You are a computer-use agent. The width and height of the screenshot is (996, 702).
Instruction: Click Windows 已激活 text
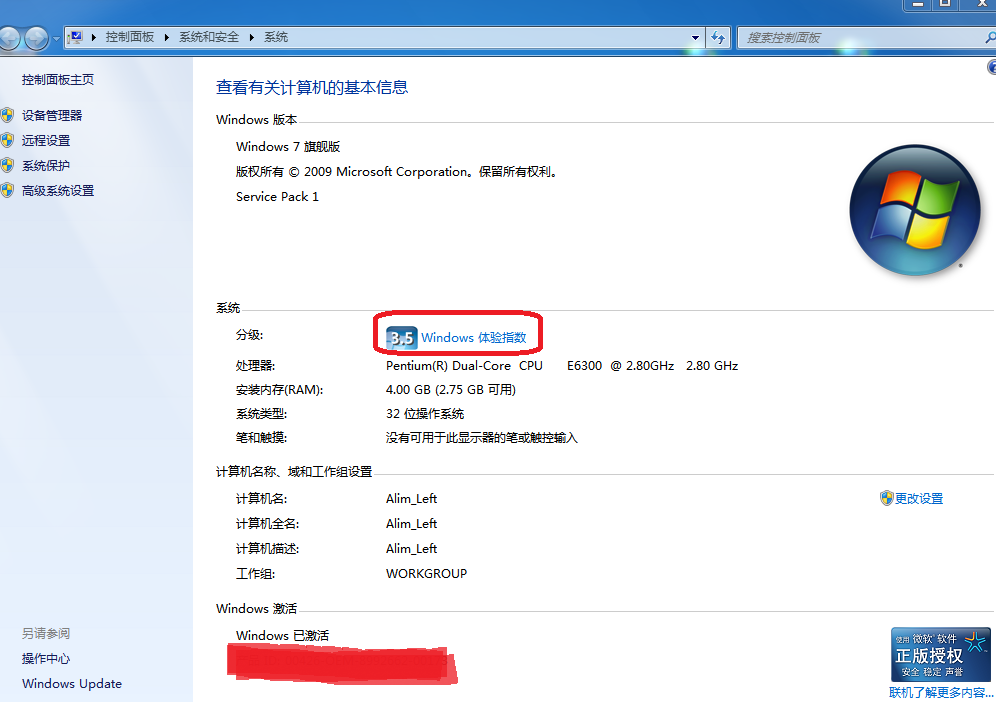click(282, 635)
